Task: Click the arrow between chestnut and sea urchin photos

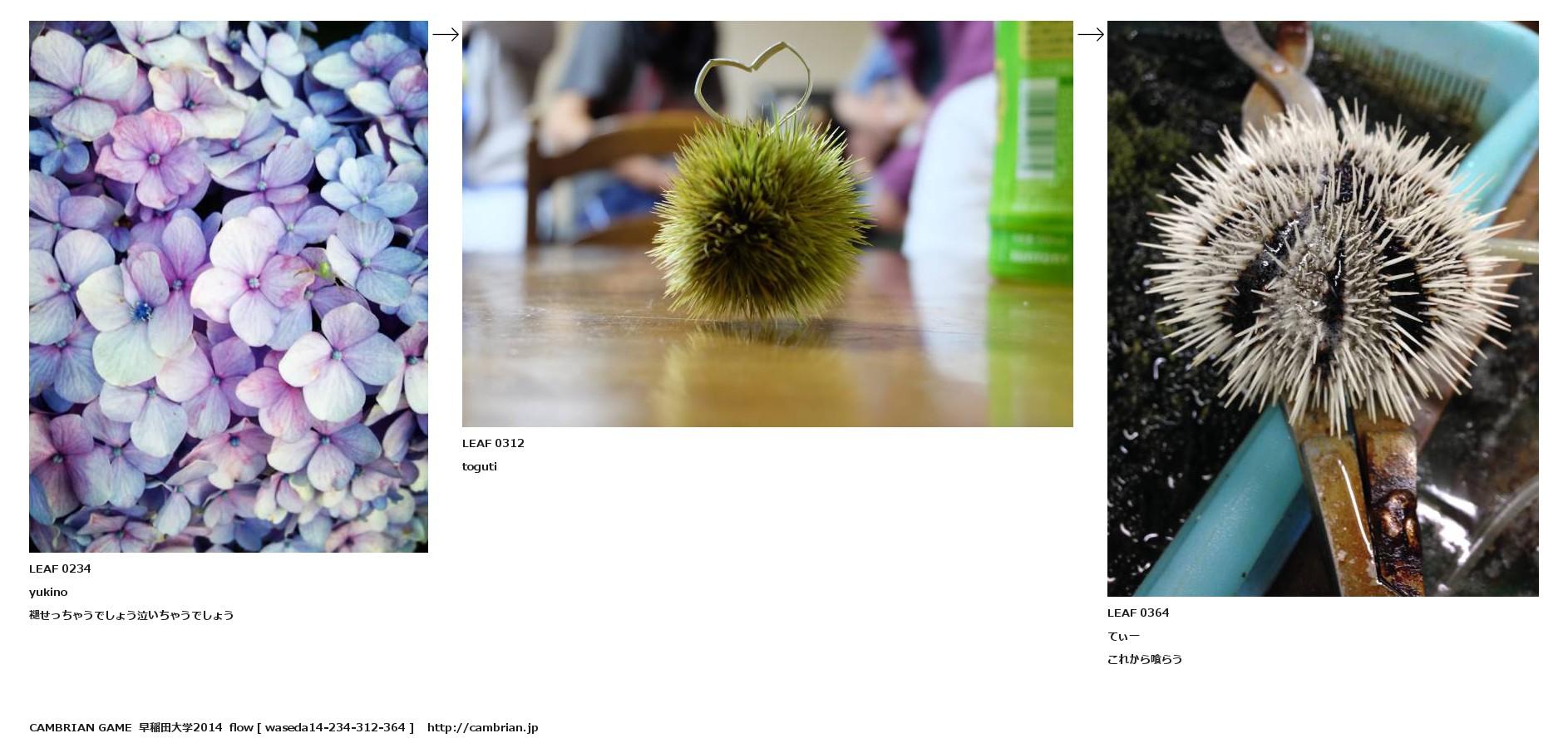Action: (1091, 34)
